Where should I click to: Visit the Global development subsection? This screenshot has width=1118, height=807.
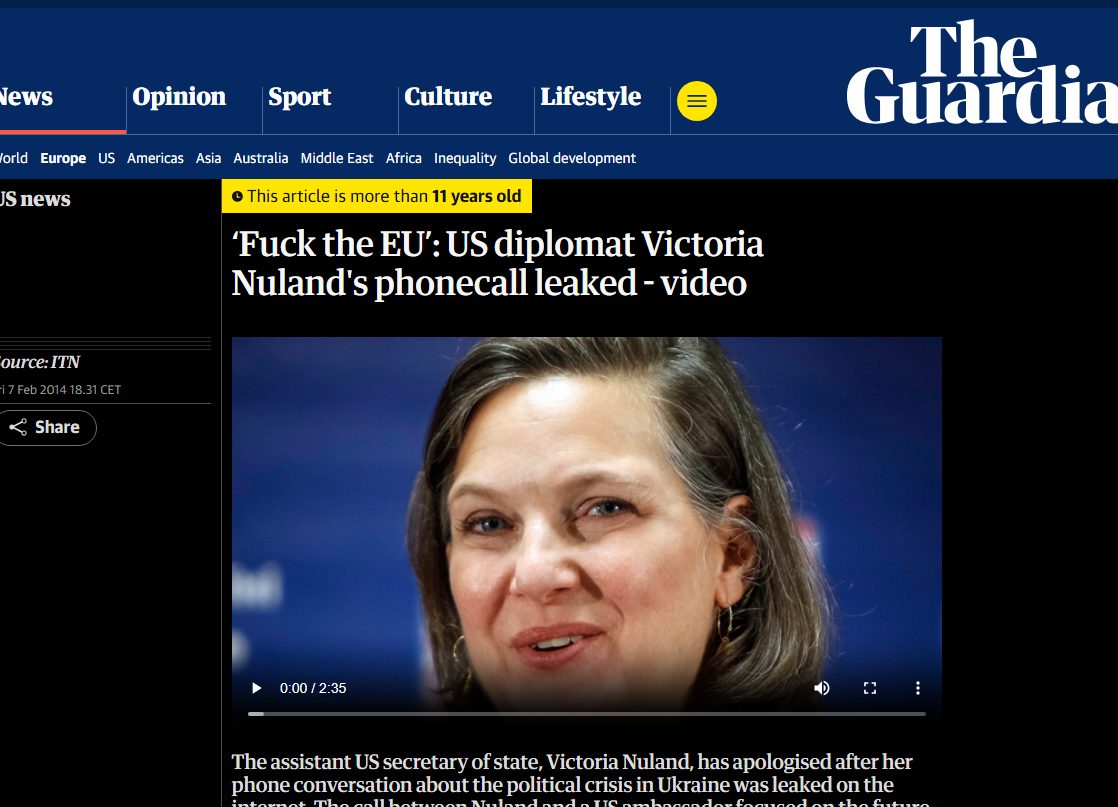click(x=572, y=158)
